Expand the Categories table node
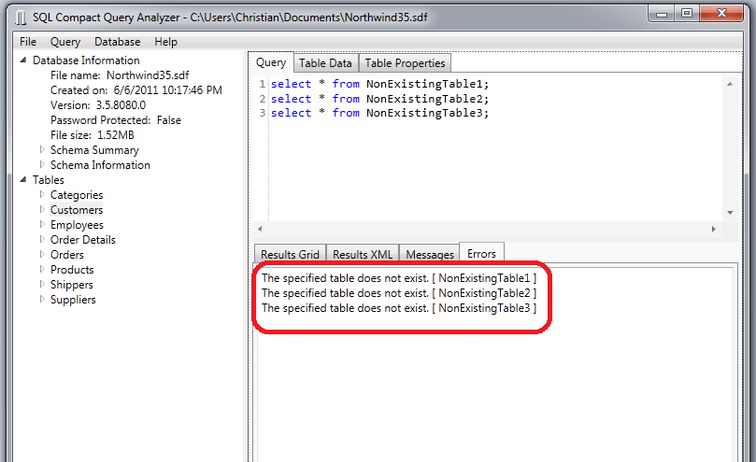This screenshot has width=756, height=462. coord(41,195)
